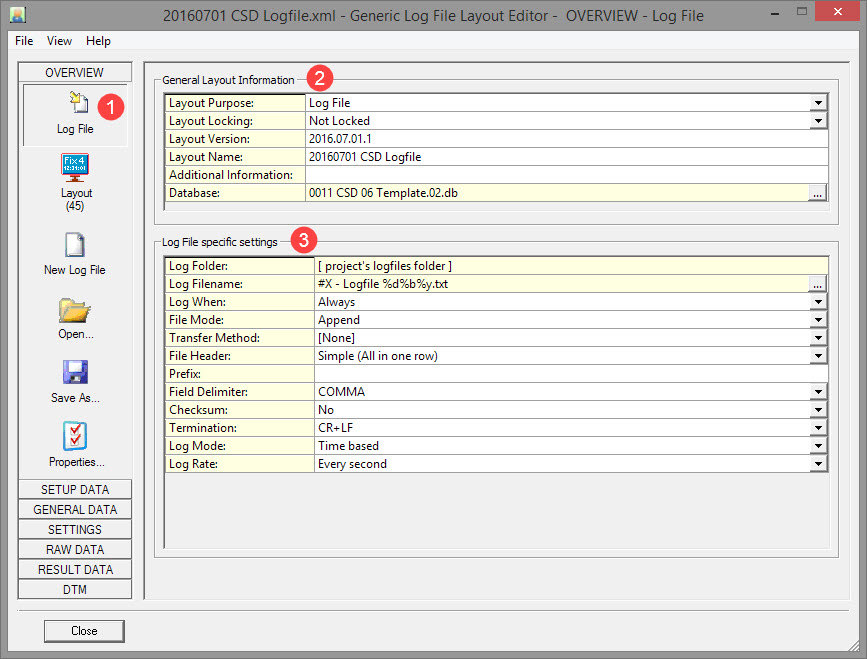
Task: Open the Layout Locking dropdown
Action: click(x=818, y=121)
